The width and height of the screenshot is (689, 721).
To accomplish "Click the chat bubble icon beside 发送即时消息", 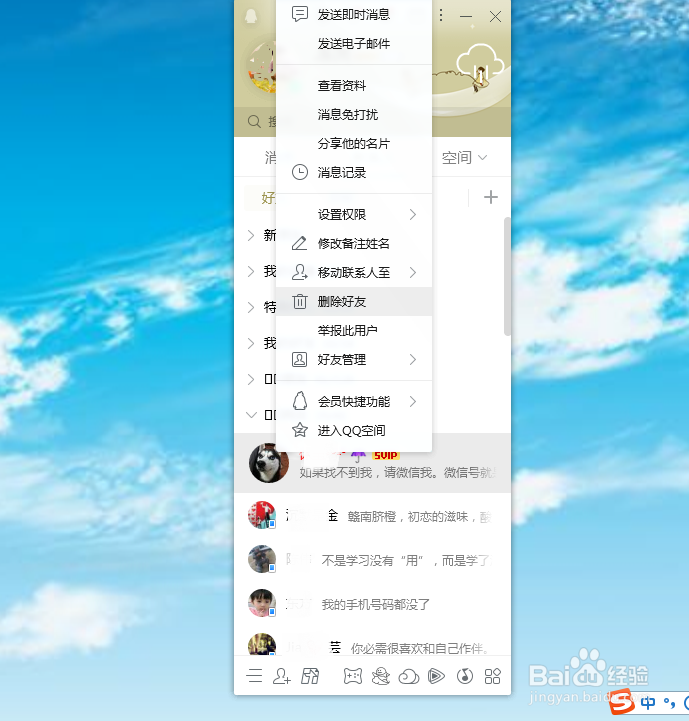I will pos(300,14).
